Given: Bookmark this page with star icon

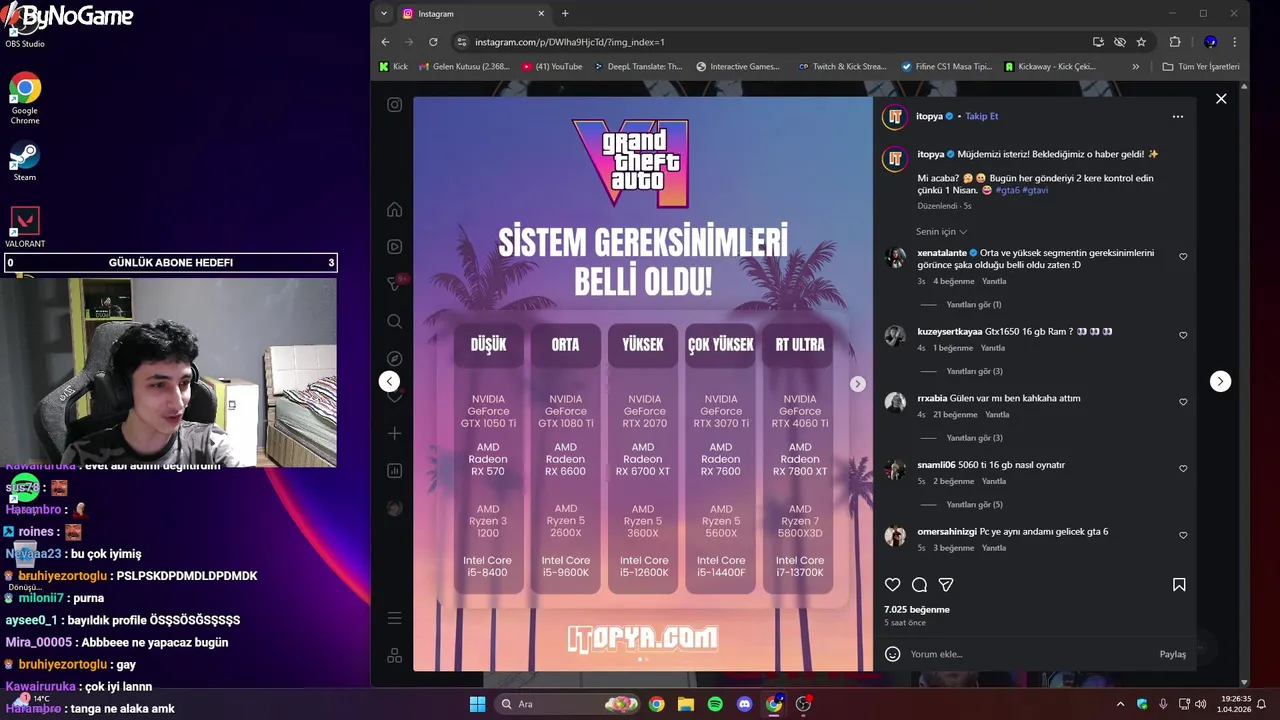Looking at the screenshot, I should coord(1141,42).
